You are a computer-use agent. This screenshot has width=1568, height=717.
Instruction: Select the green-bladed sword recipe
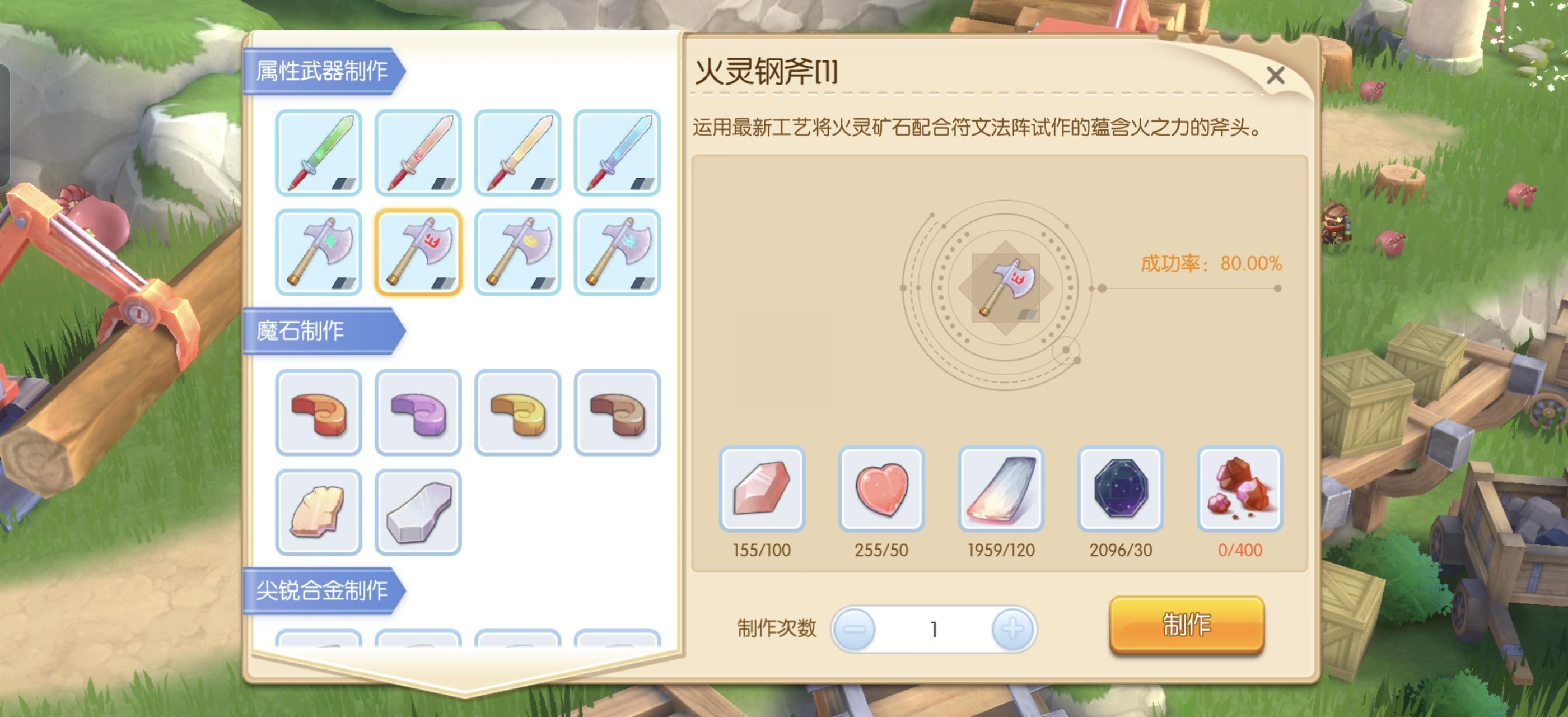pos(318,153)
